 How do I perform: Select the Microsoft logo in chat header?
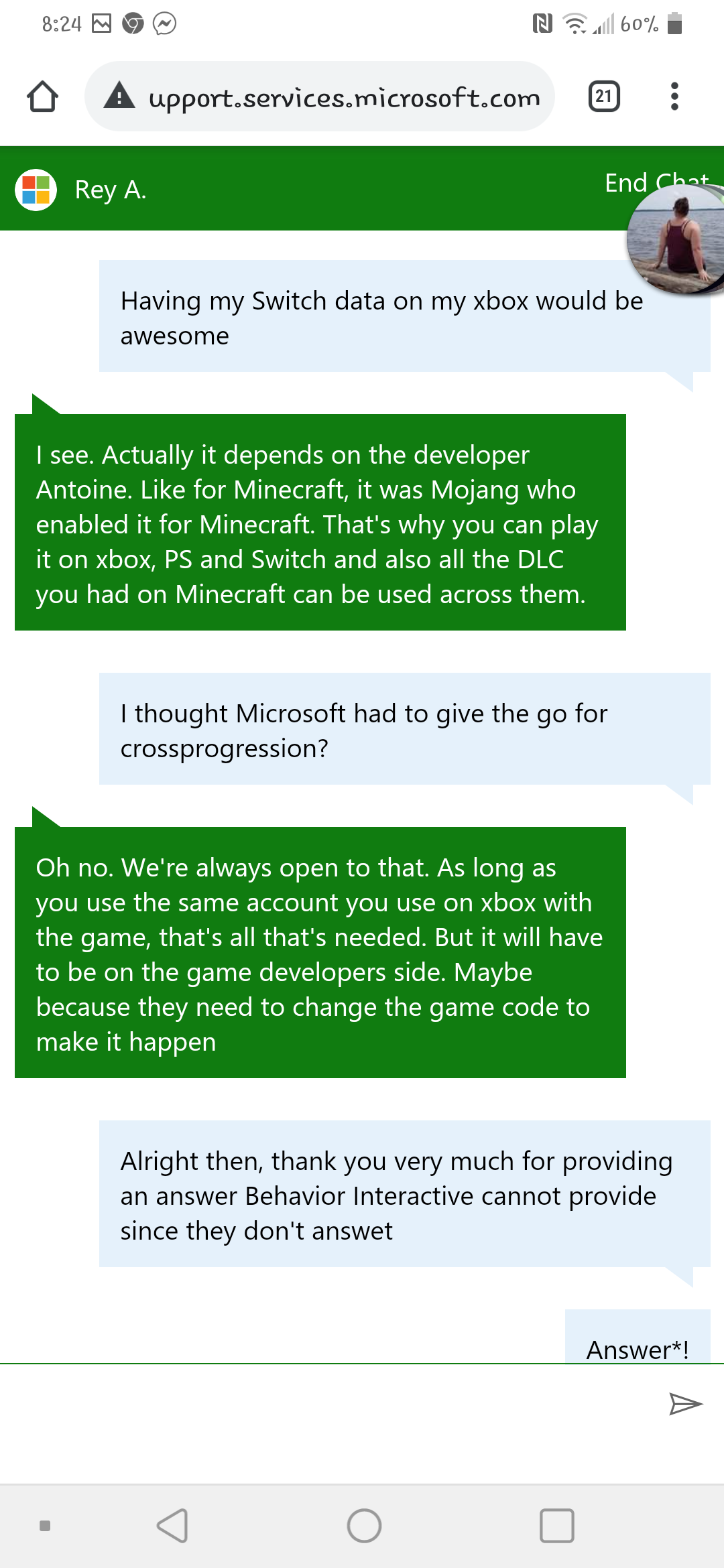[x=35, y=190]
